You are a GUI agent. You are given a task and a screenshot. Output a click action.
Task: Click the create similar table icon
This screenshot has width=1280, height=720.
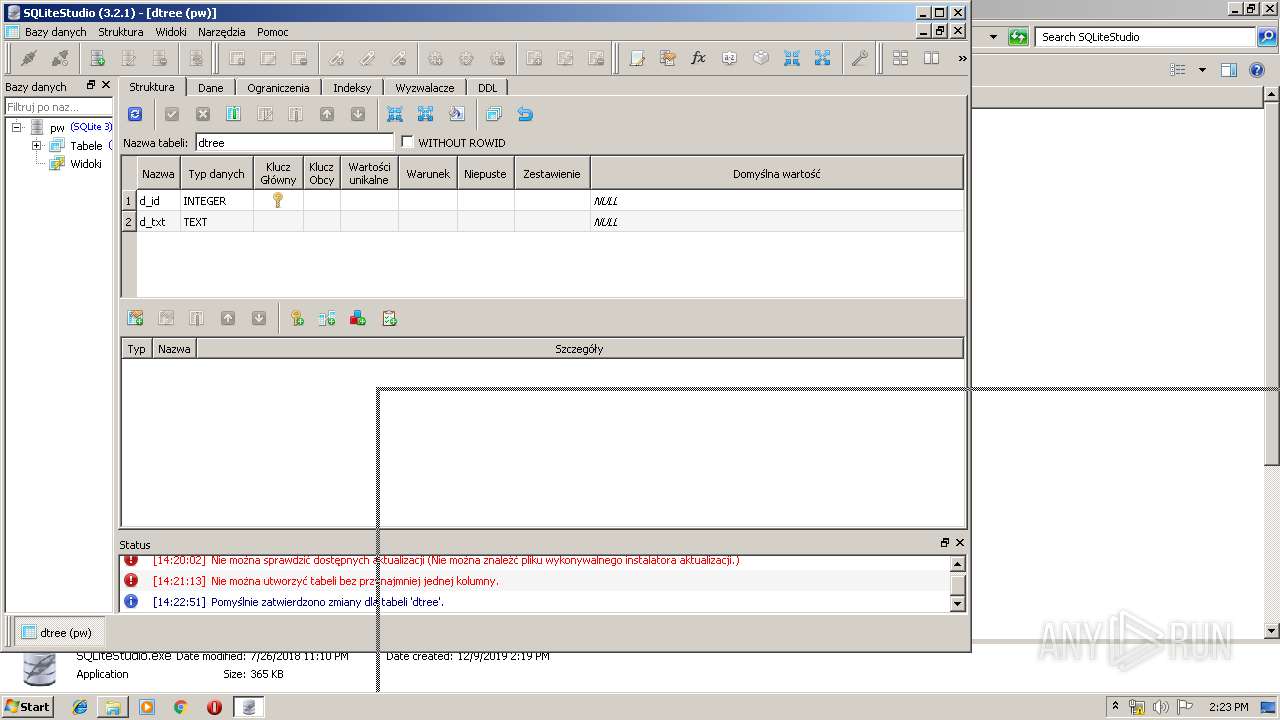pyautogui.click(x=493, y=114)
